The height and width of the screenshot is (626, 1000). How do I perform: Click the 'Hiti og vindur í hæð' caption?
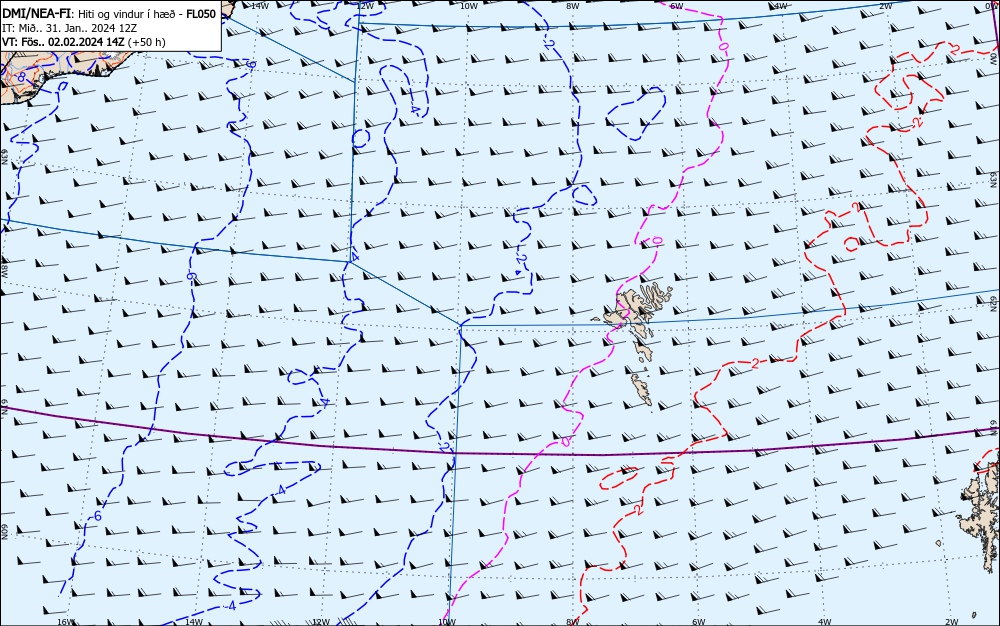(127, 14)
